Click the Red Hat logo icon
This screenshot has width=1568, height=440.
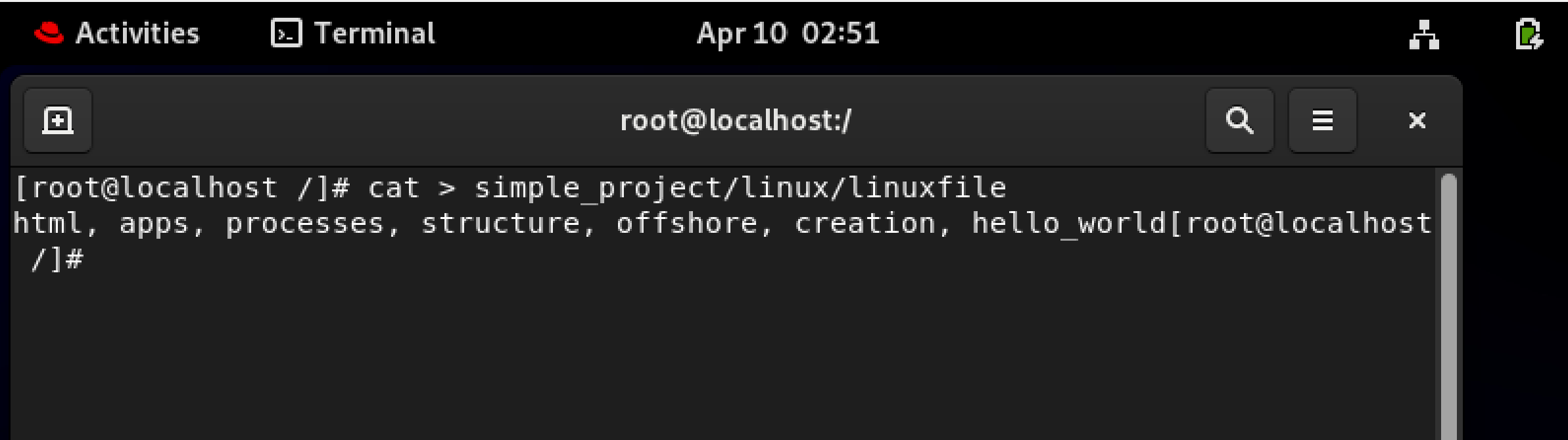tap(49, 33)
